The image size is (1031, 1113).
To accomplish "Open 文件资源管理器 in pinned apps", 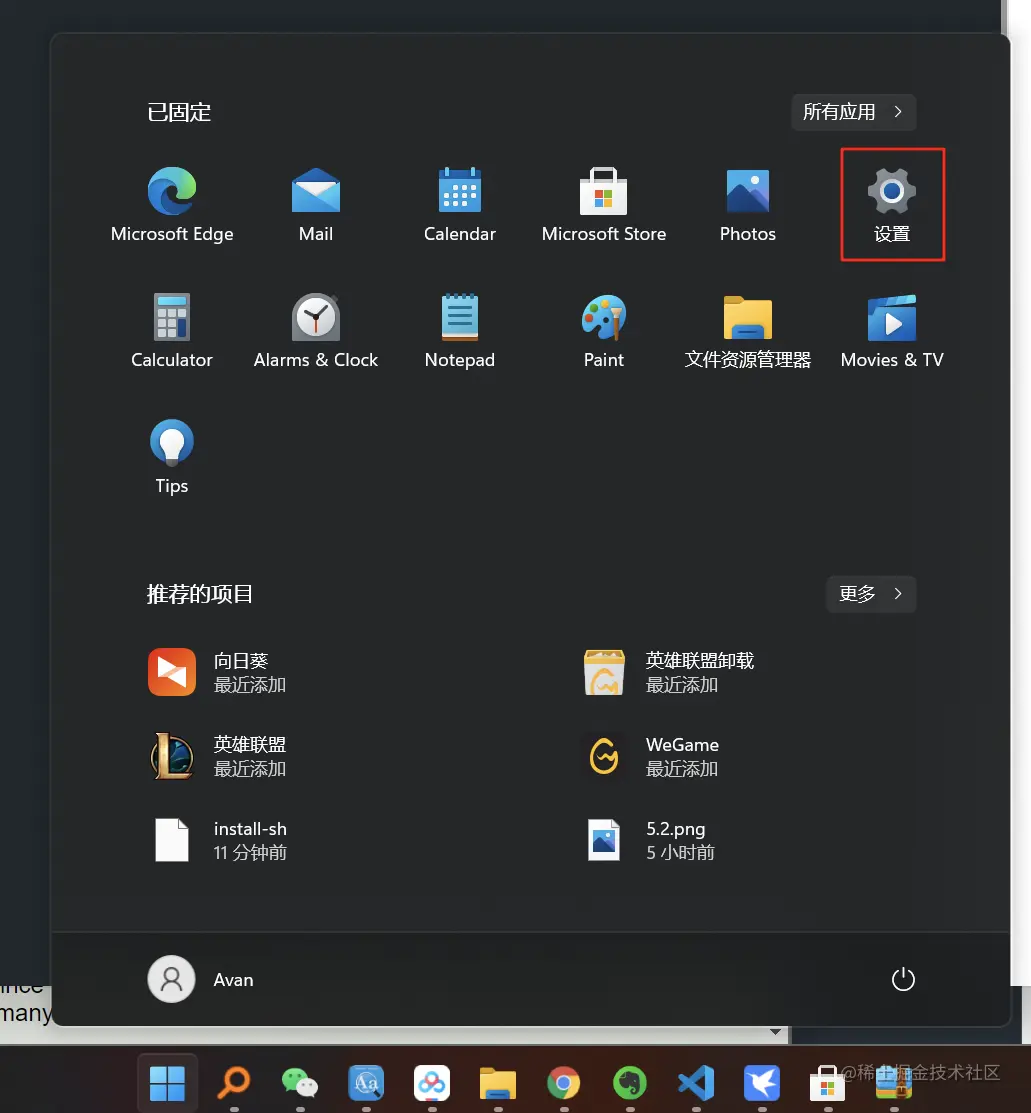I will (x=748, y=331).
